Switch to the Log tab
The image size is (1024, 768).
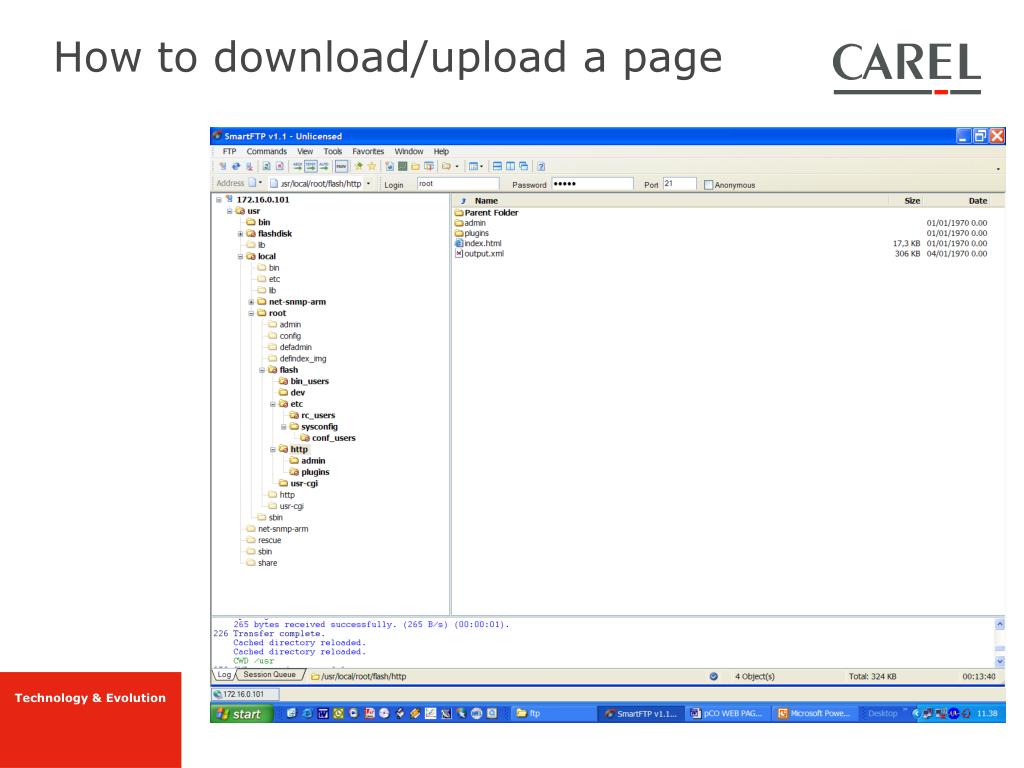[x=224, y=675]
